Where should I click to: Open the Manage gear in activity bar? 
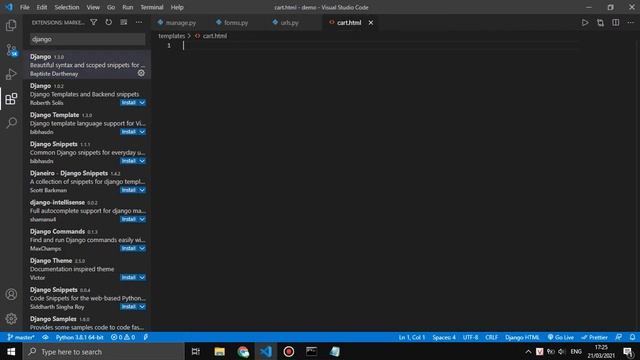tap(11, 318)
